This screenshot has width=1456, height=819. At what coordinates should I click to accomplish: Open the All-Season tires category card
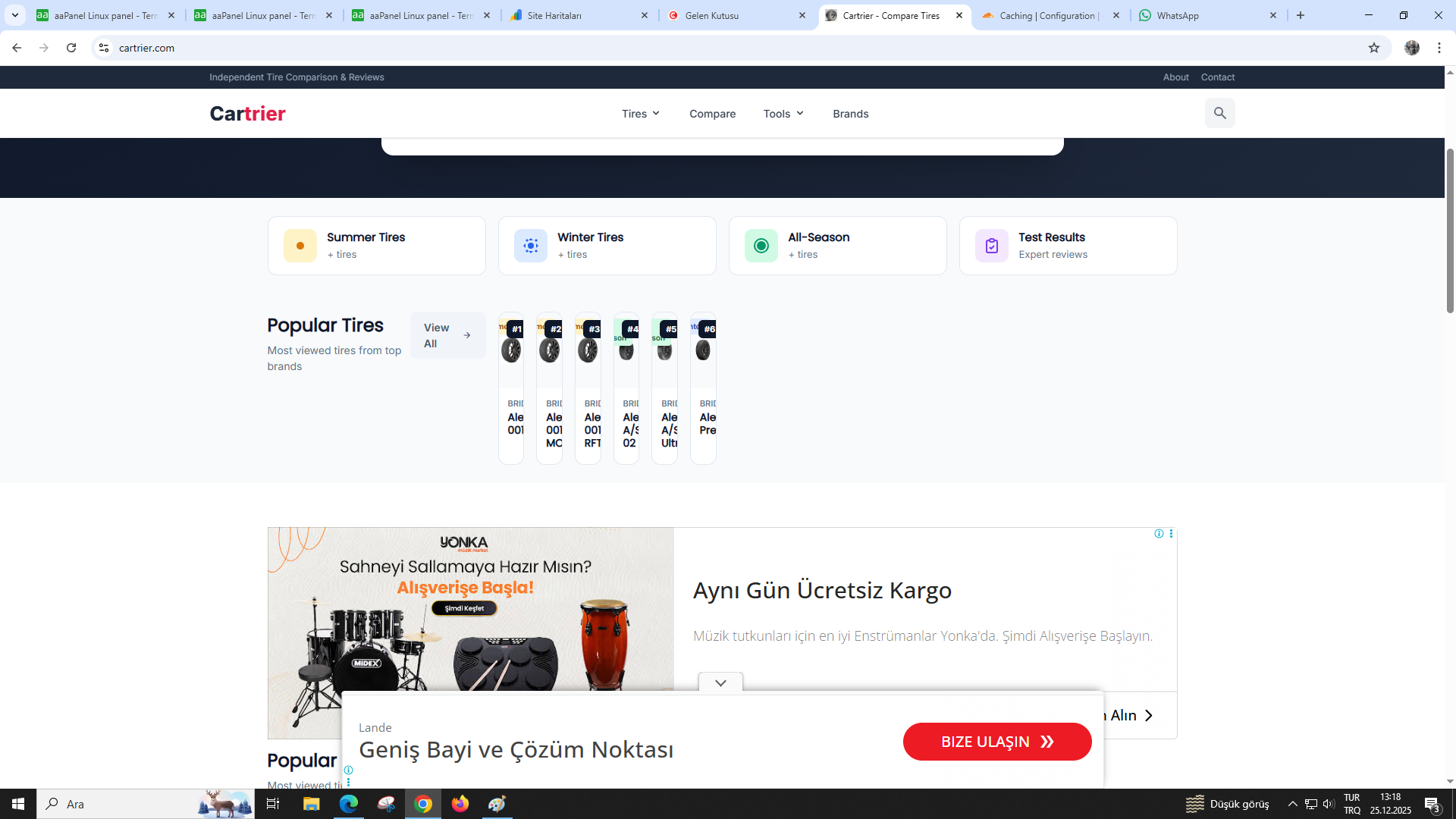coord(837,246)
